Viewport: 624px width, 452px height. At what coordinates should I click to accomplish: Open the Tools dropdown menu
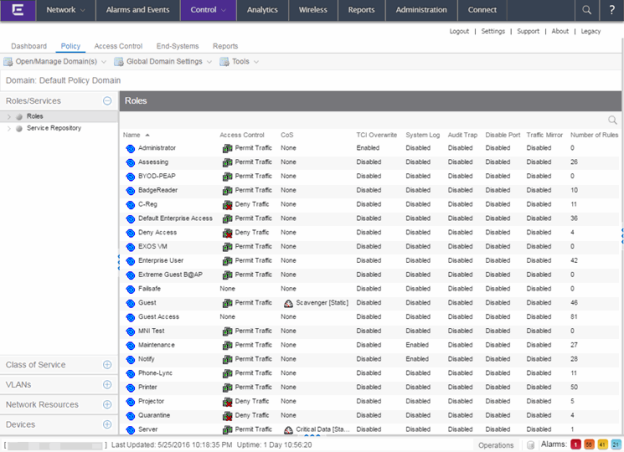(x=256, y=62)
